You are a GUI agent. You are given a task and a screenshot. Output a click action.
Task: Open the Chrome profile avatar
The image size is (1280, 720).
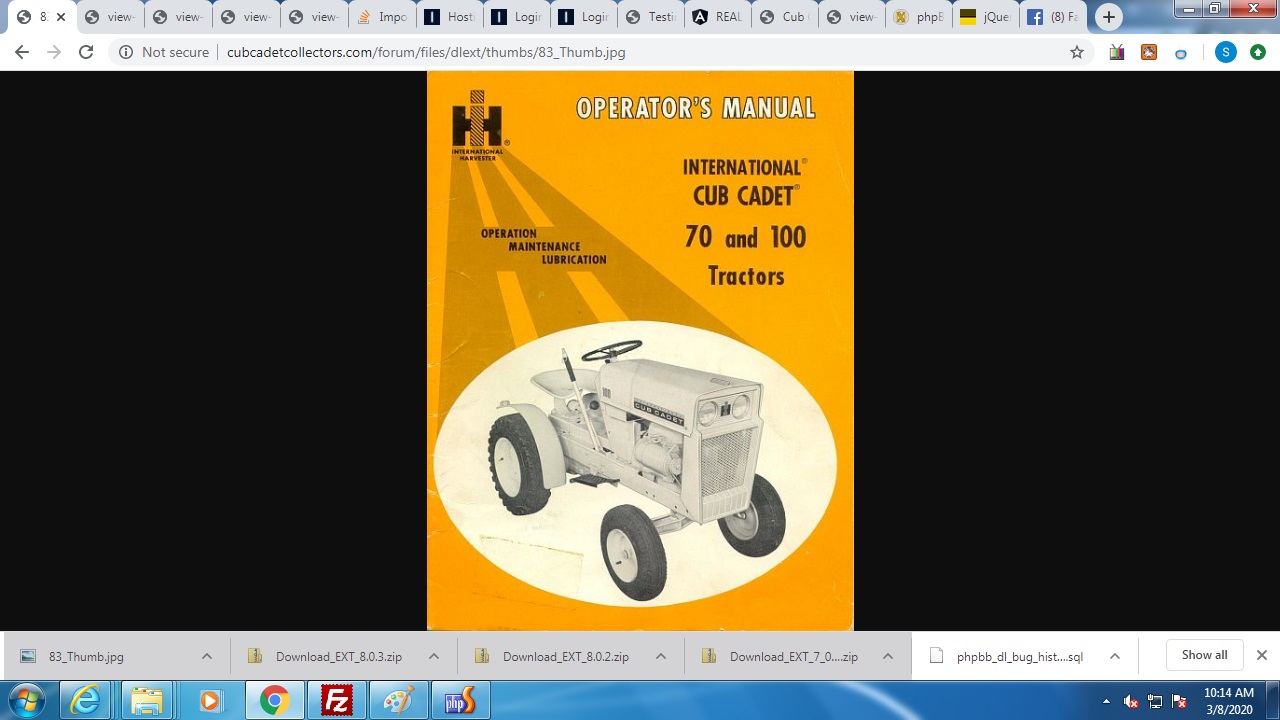point(1225,52)
